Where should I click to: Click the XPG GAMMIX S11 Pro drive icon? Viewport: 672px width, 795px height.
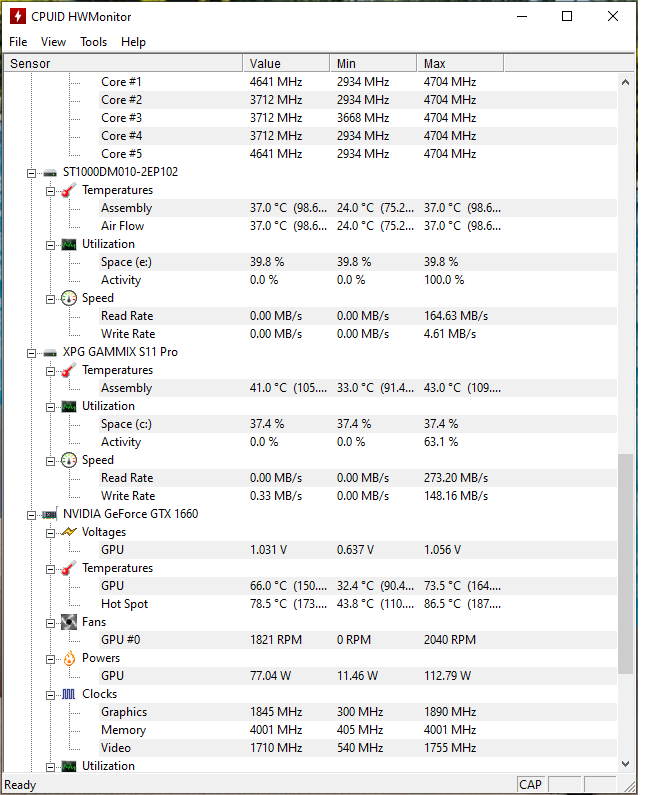[x=50, y=353]
